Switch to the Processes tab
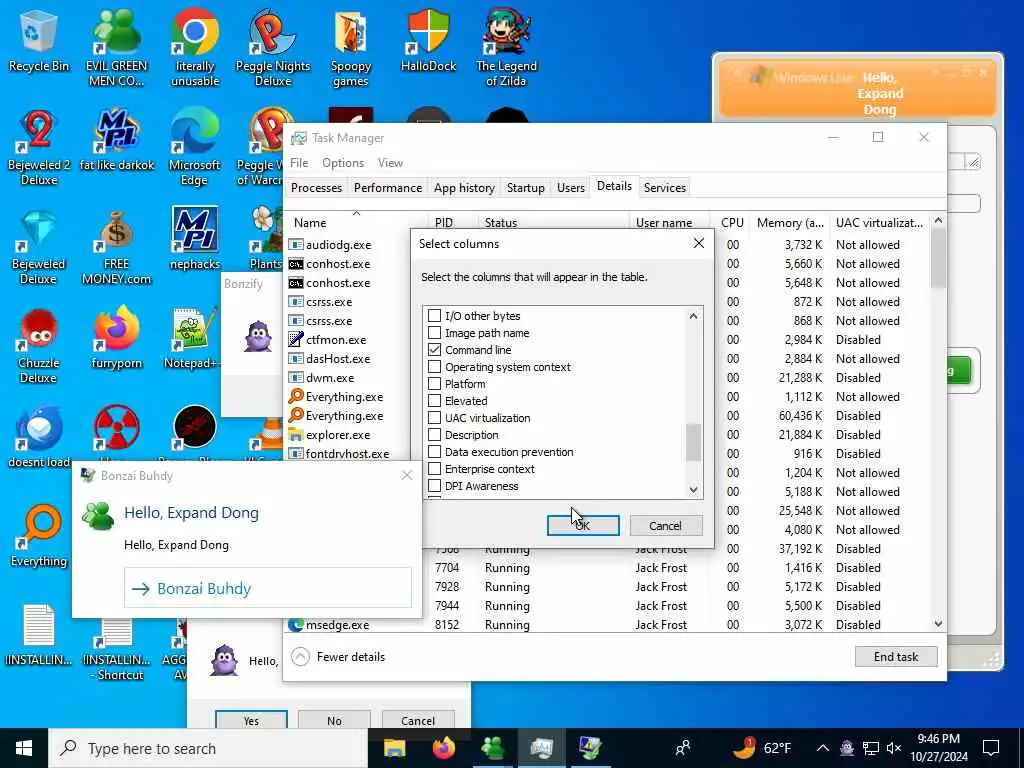The width and height of the screenshot is (1024, 768). (316, 187)
